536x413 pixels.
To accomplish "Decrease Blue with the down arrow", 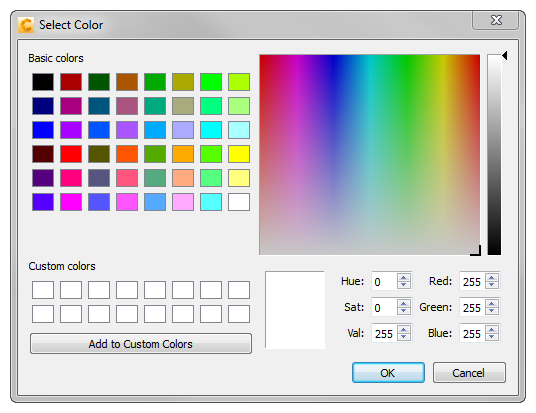I will [x=492, y=337].
